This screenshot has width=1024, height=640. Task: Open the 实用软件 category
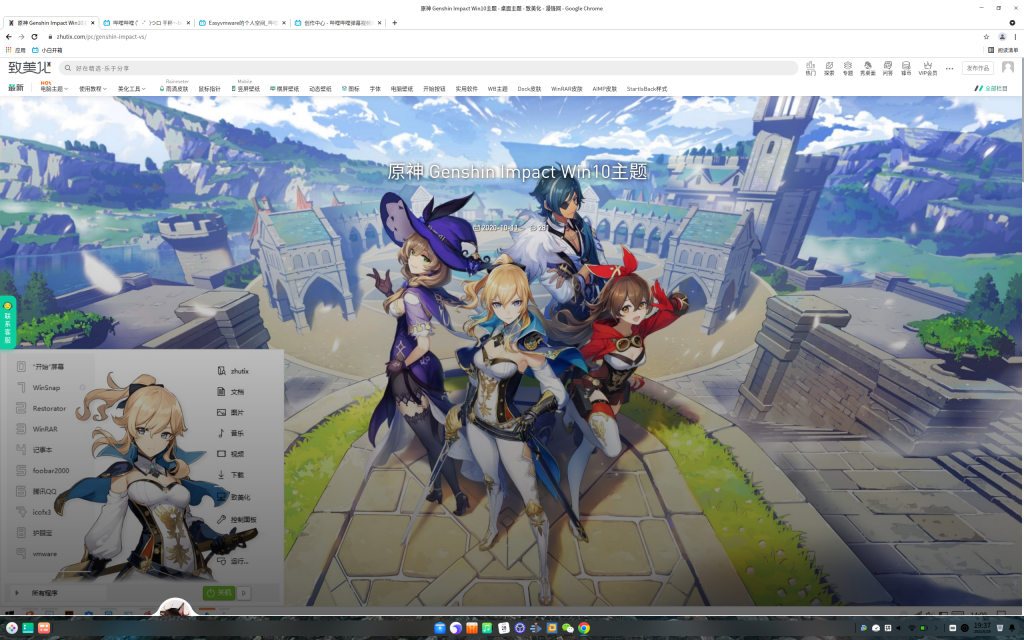pos(466,89)
